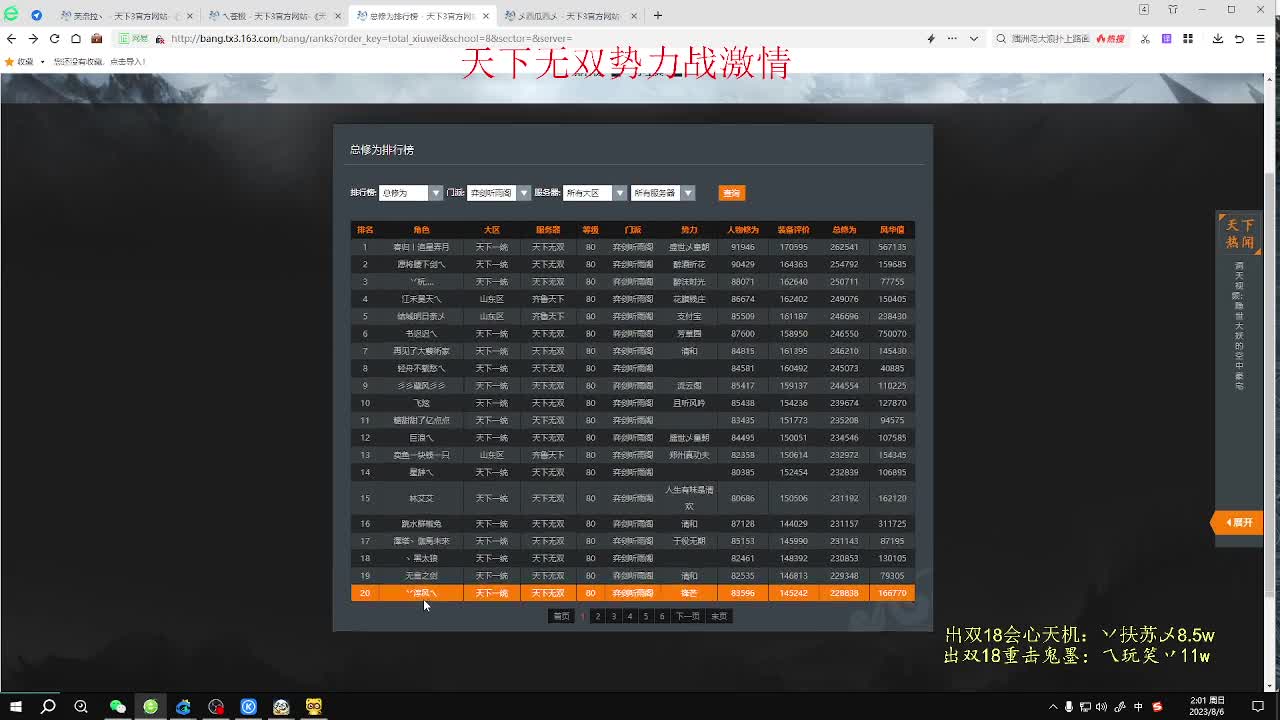Open the 弈剑听雨阁 school dropdown

[499, 193]
